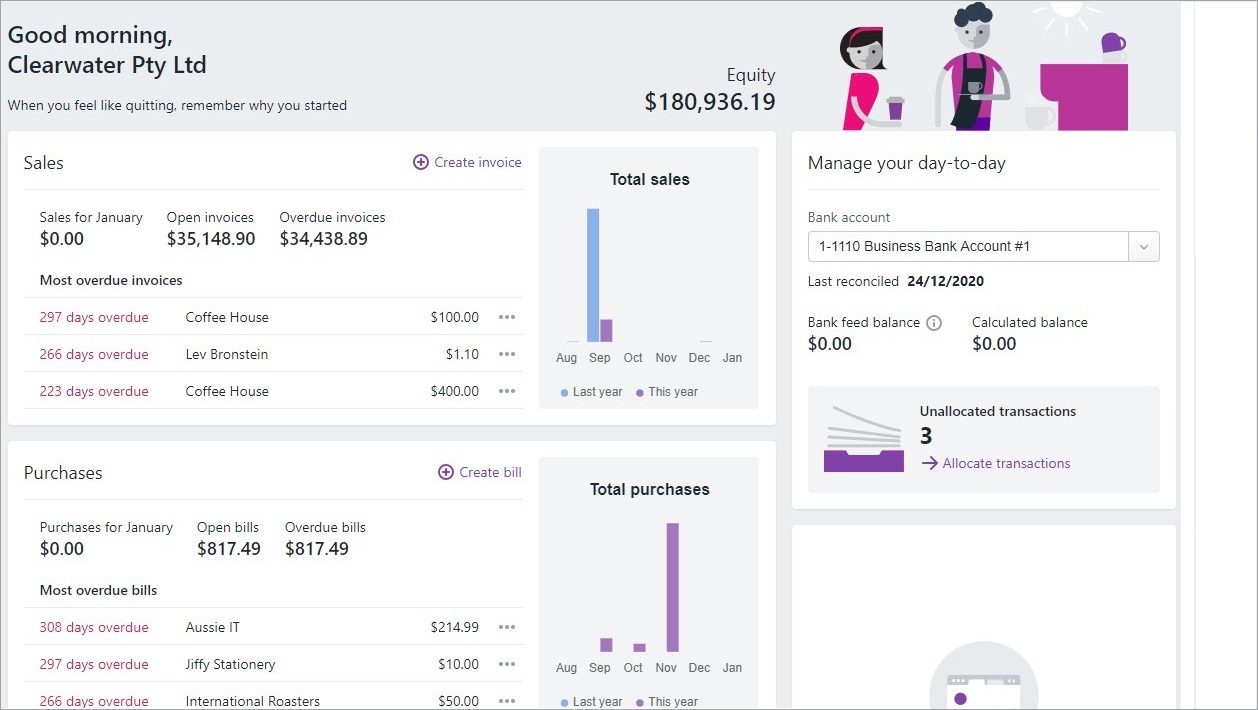1258x710 pixels.
Task: Open options menu for 297 days overdue Coffee House invoice
Action: point(507,317)
